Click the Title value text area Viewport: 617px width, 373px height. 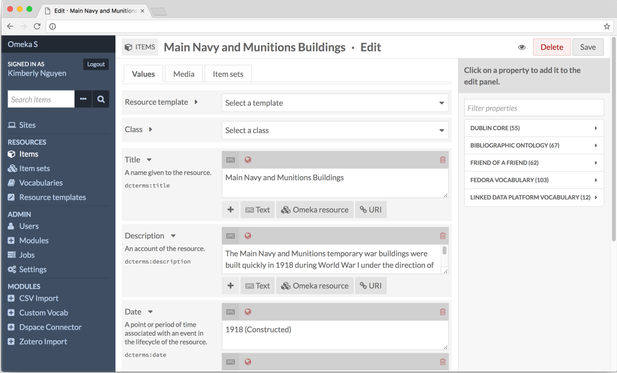click(x=335, y=183)
